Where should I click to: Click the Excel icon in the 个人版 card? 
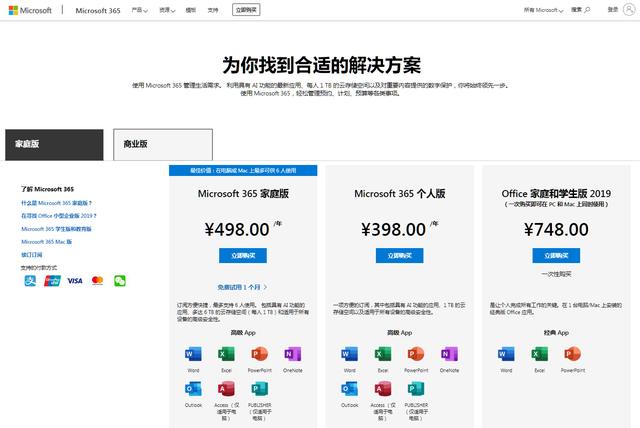click(x=383, y=354)
